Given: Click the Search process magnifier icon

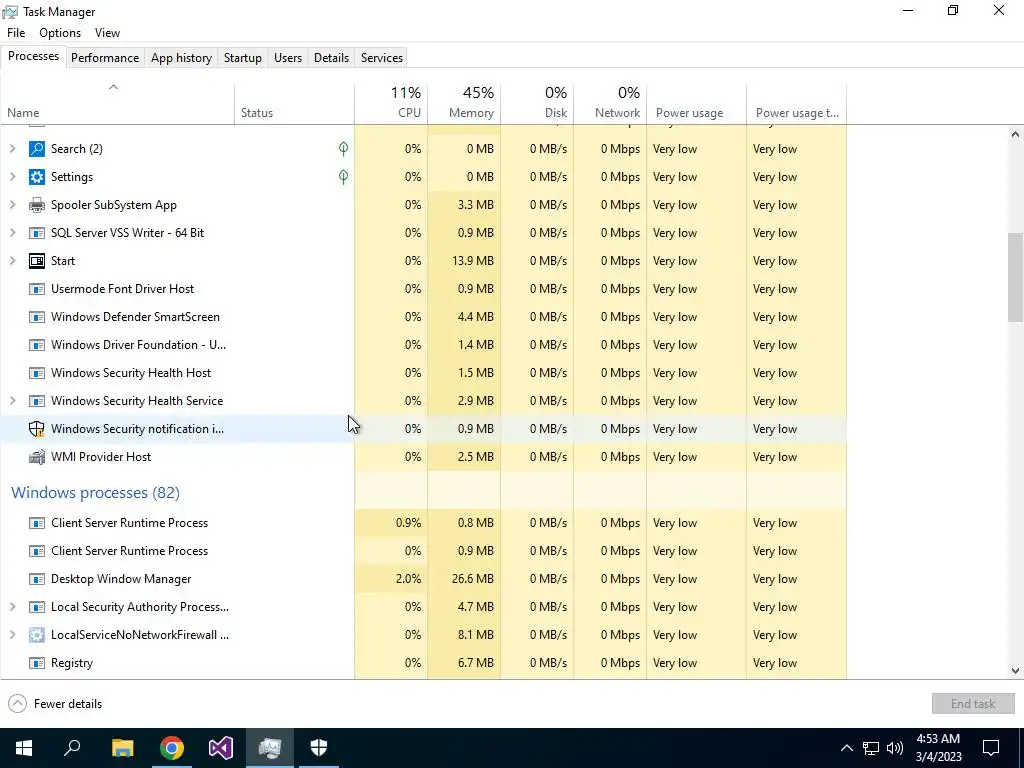Looking at the screenshot, I should click(37, 149).
